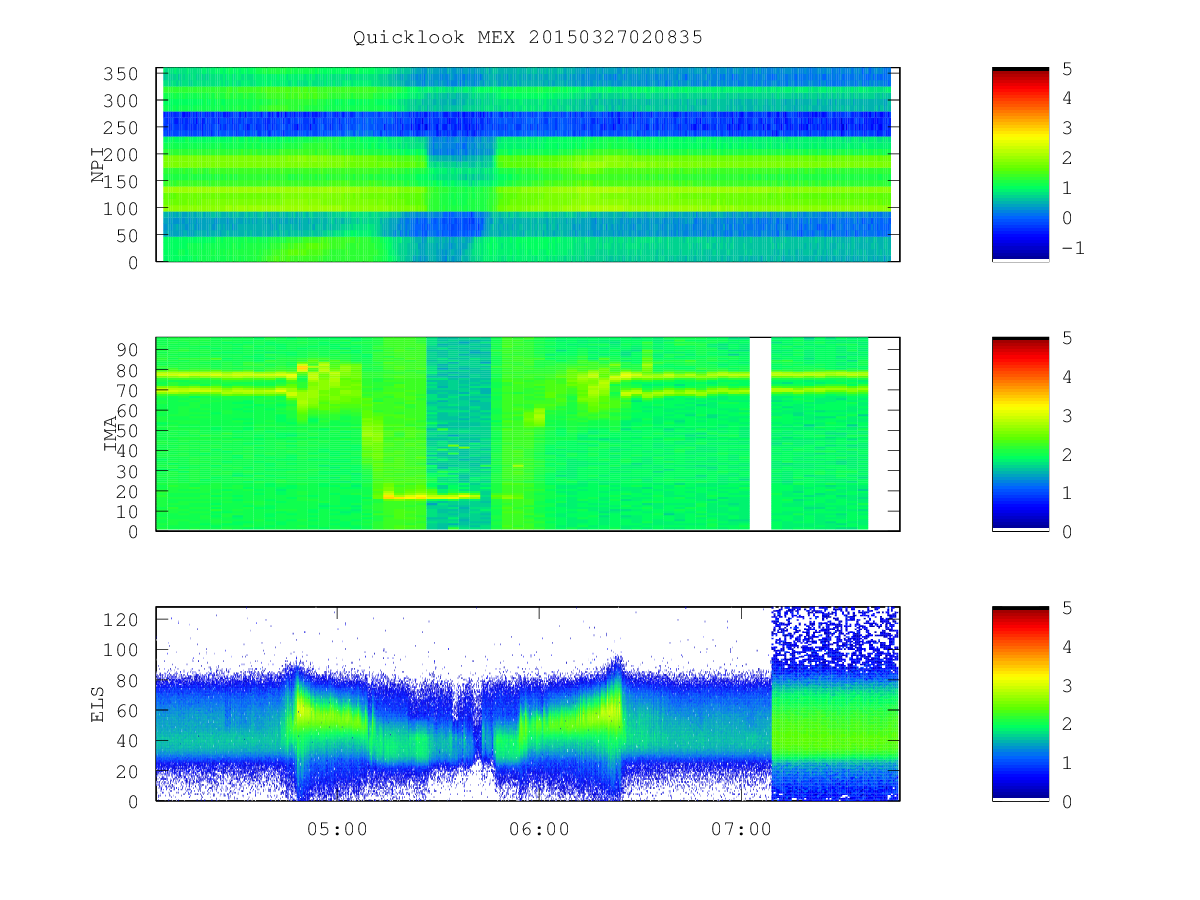The width and height of the screenshot is (1200, 900).
Task: Click the NPI axis label
Action: (98, 165)
